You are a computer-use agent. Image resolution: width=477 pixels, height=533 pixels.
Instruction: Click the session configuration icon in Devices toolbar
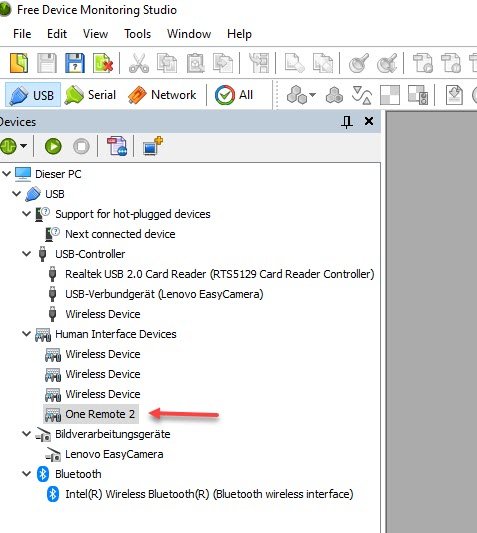[x=117, y=146]
